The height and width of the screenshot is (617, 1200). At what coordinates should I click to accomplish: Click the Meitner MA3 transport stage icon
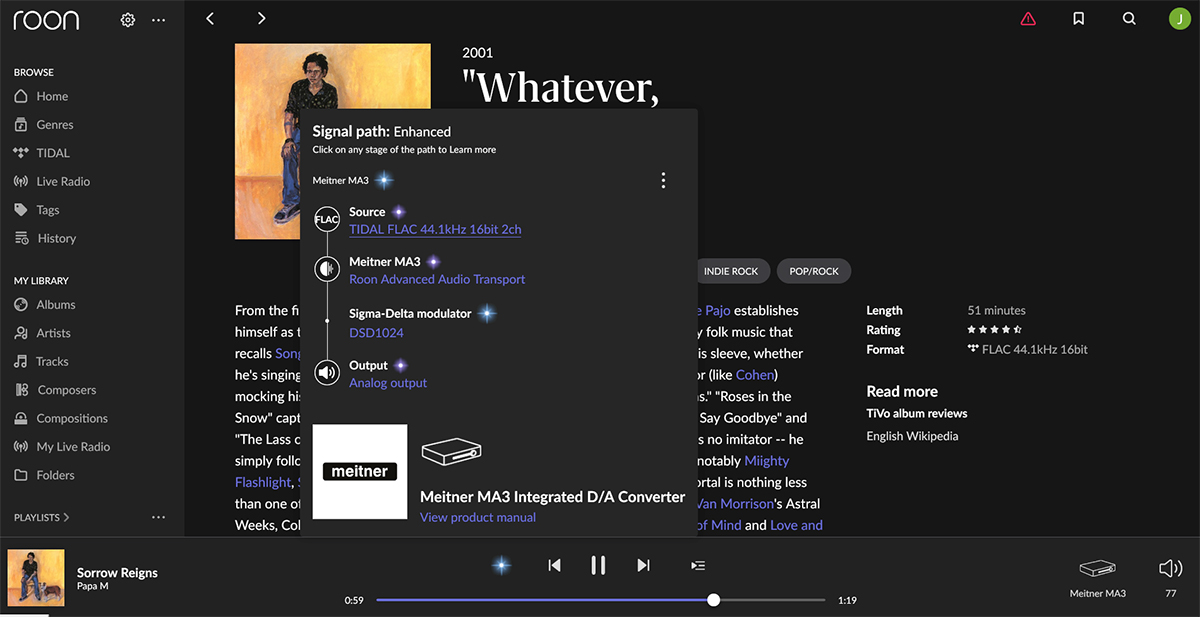327,269
